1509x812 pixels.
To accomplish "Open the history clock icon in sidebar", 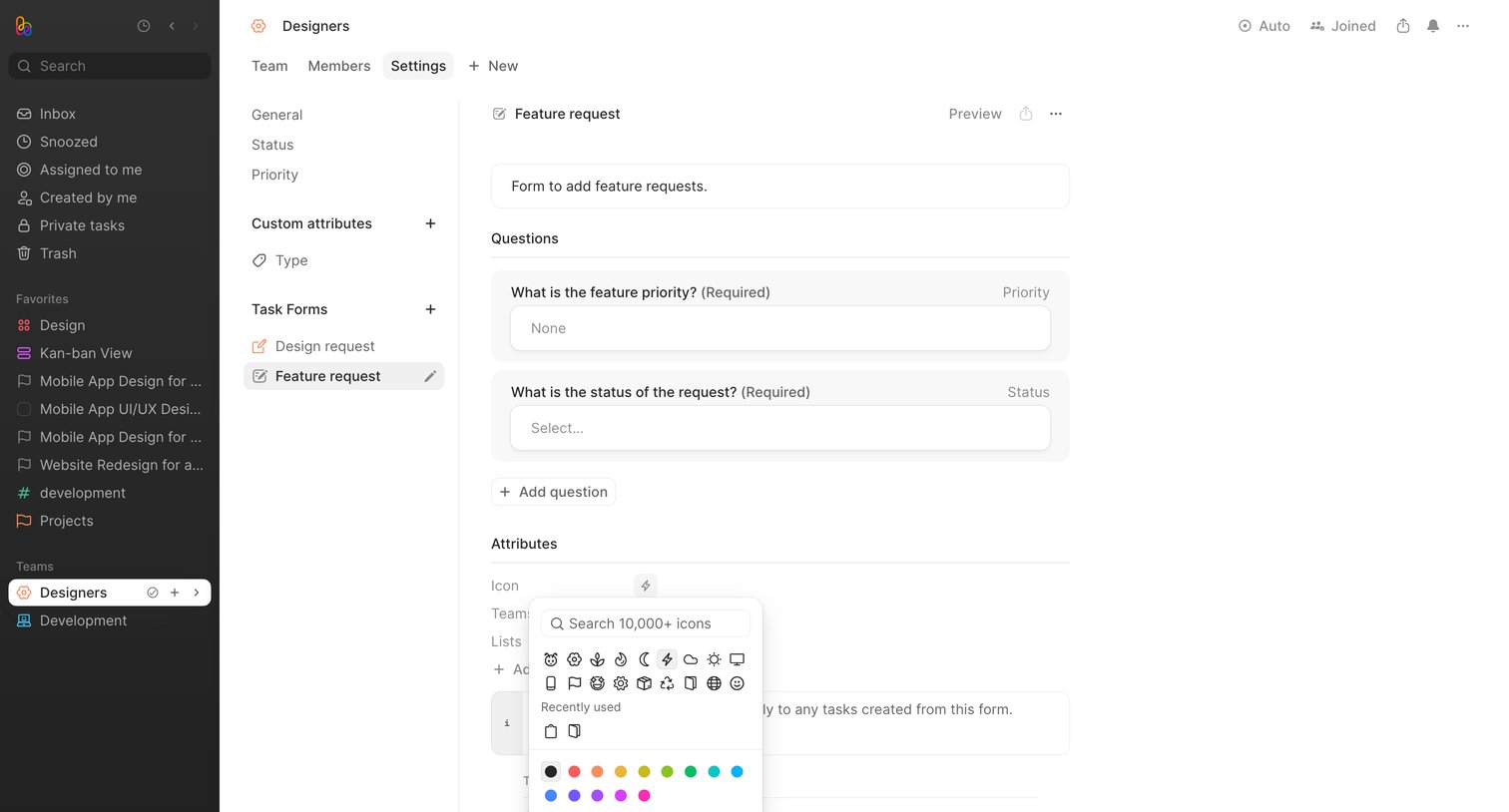I will (144, 26).
